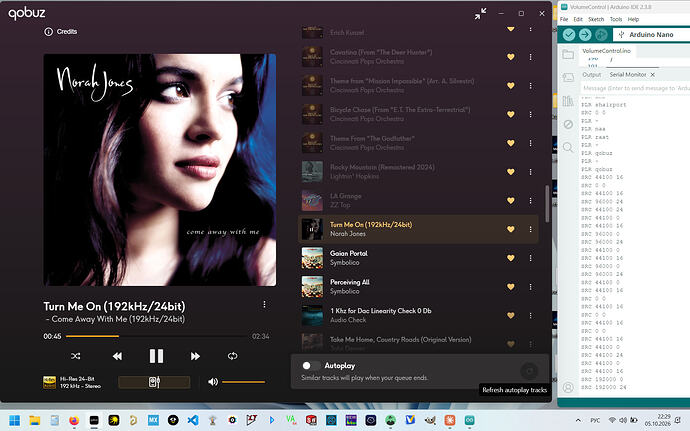
Task: Click the queue list scrollbar
Action: (547, 203)
